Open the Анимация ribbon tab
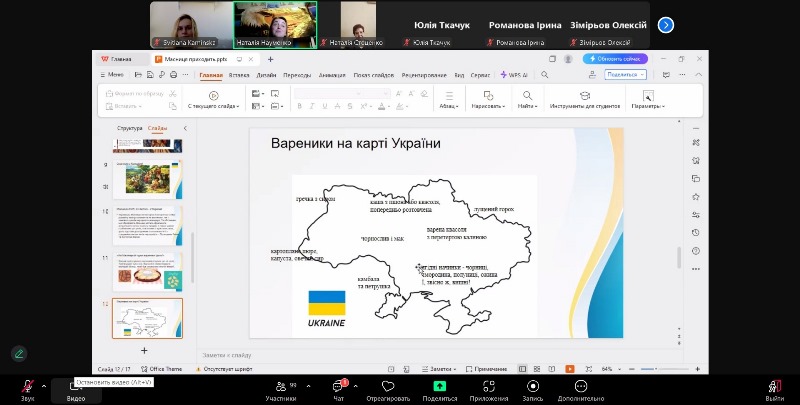 click(x=331, y=75)
